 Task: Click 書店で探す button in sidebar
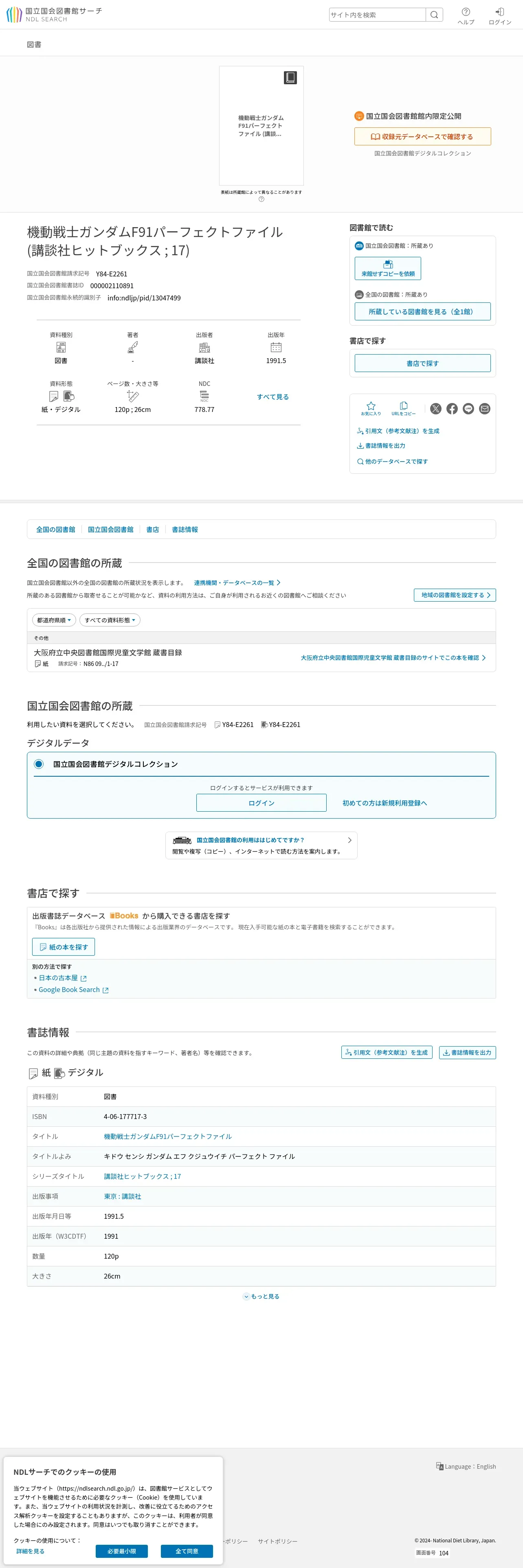(422, 364)
